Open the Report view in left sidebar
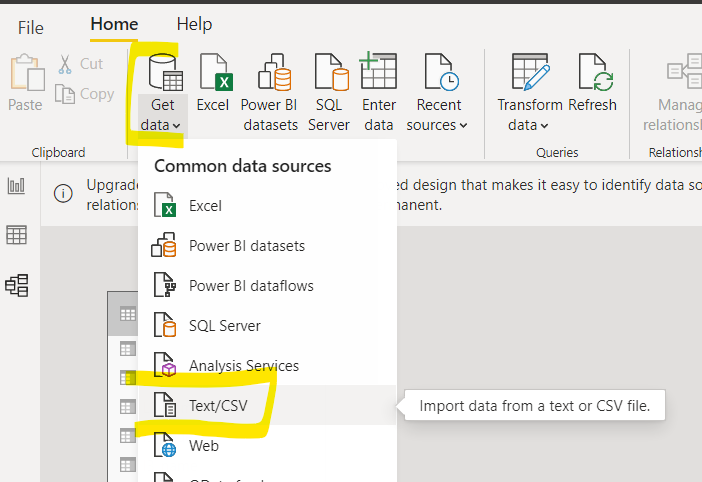702x482 pixels. (x=17, y=186)
